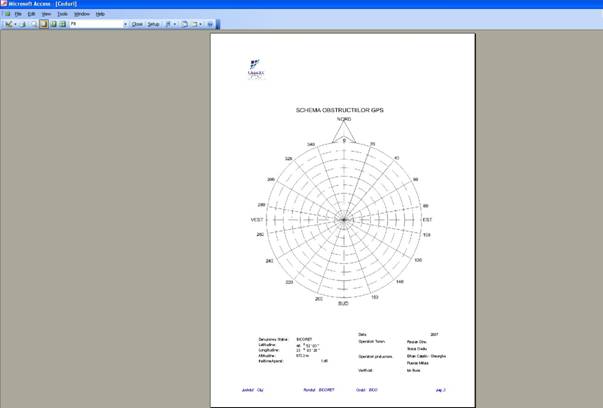The width and height of the screenshot is (603, 408).
Task: Expand the View button dropdown arrow
Action: point(15,23)
